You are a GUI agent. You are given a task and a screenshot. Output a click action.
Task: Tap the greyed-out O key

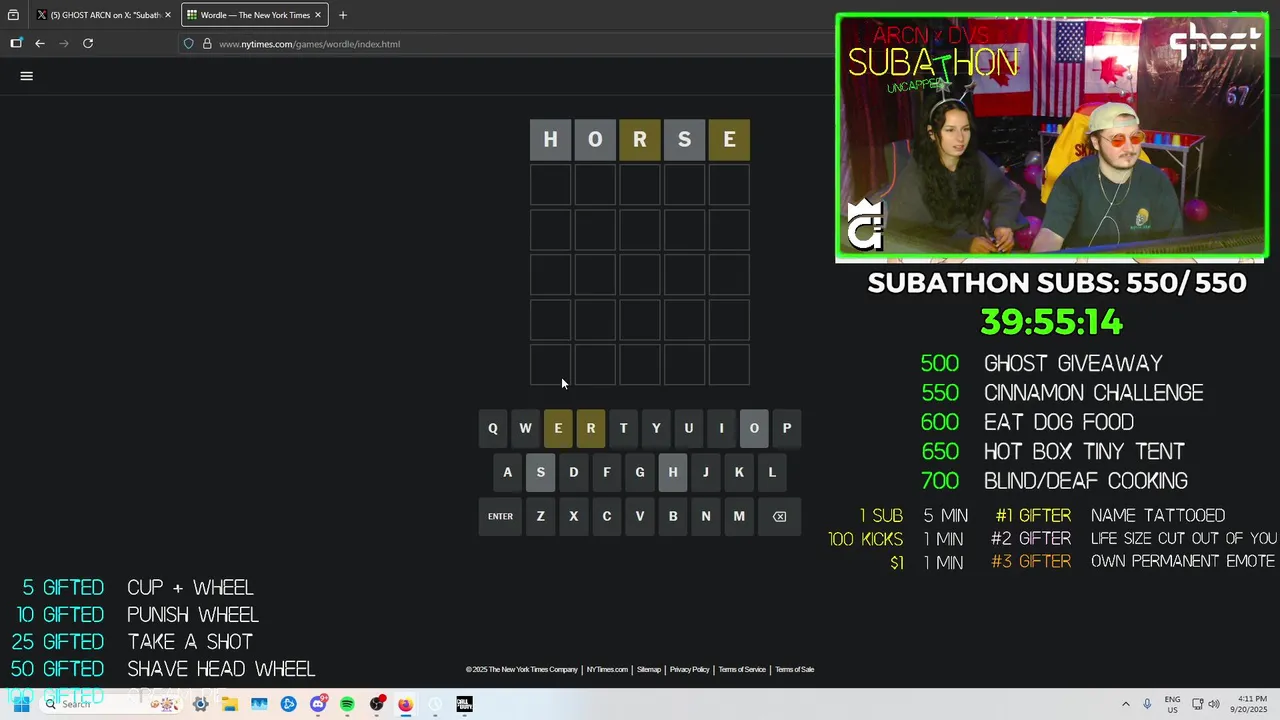click(x=754, y=429)
